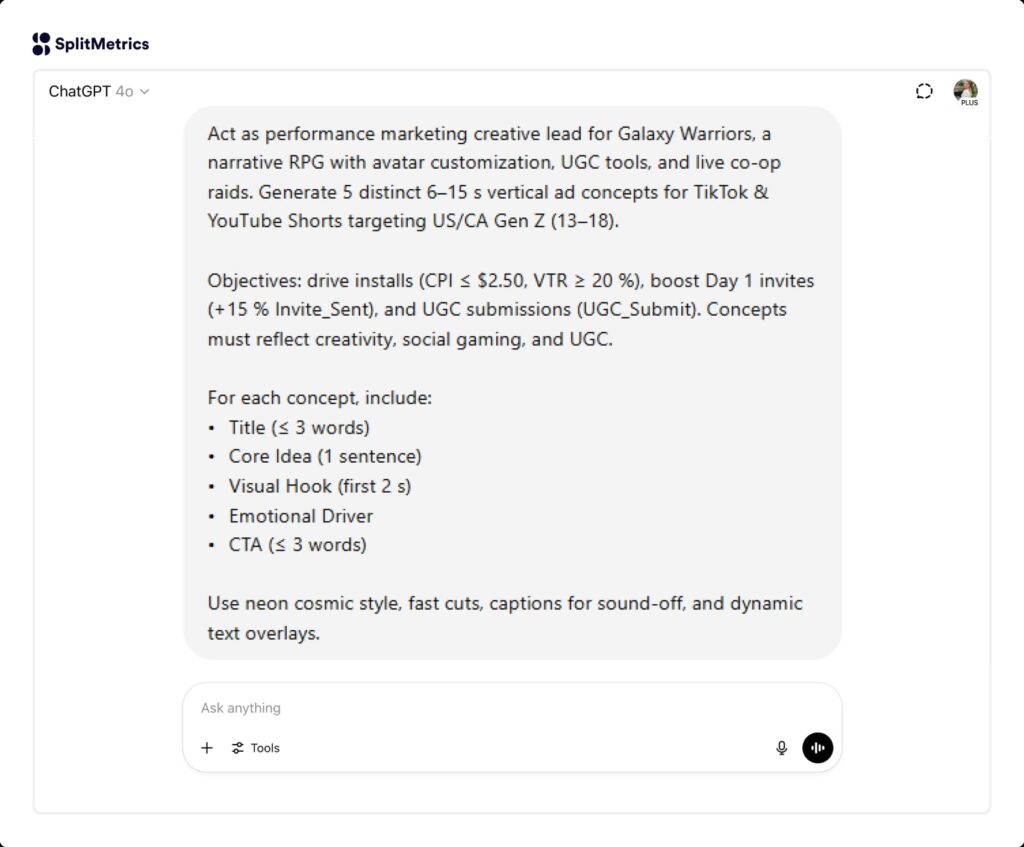Start voice mode with the black waveform button

pos(817,747)
